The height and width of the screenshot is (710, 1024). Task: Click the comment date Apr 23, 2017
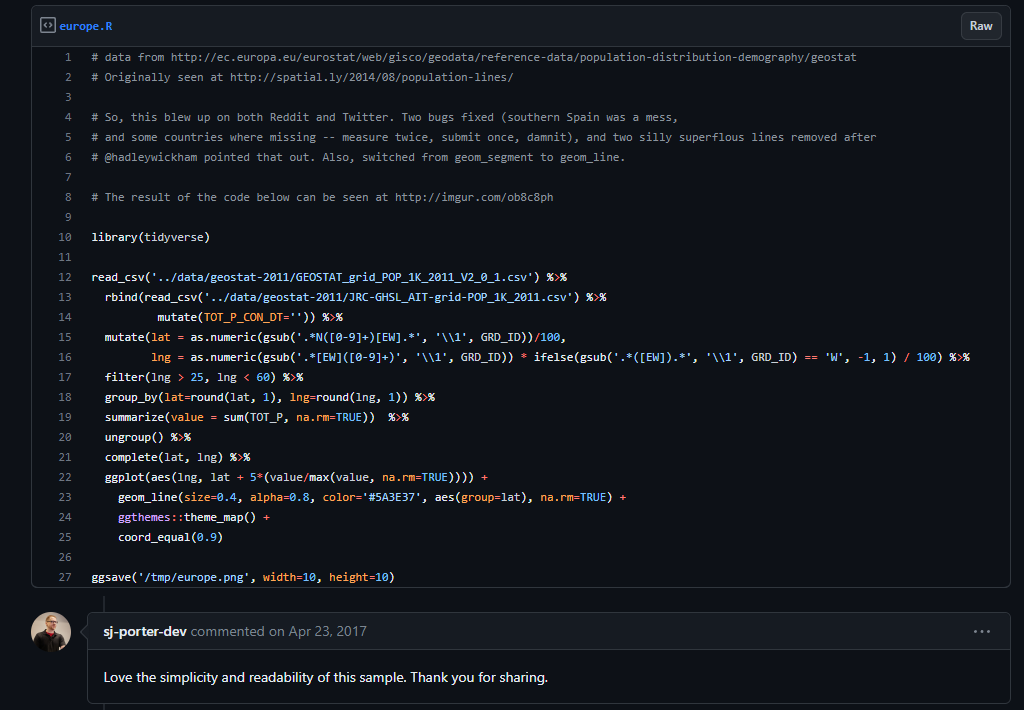(327, 632)
